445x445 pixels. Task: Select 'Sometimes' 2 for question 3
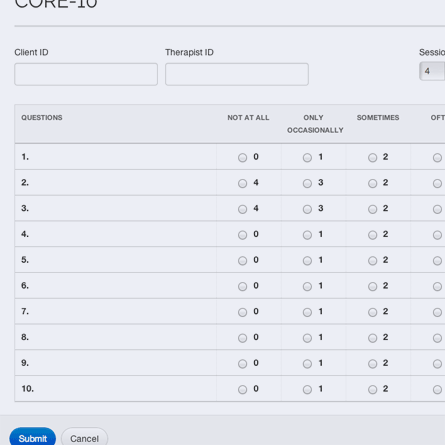coord(372,209)
